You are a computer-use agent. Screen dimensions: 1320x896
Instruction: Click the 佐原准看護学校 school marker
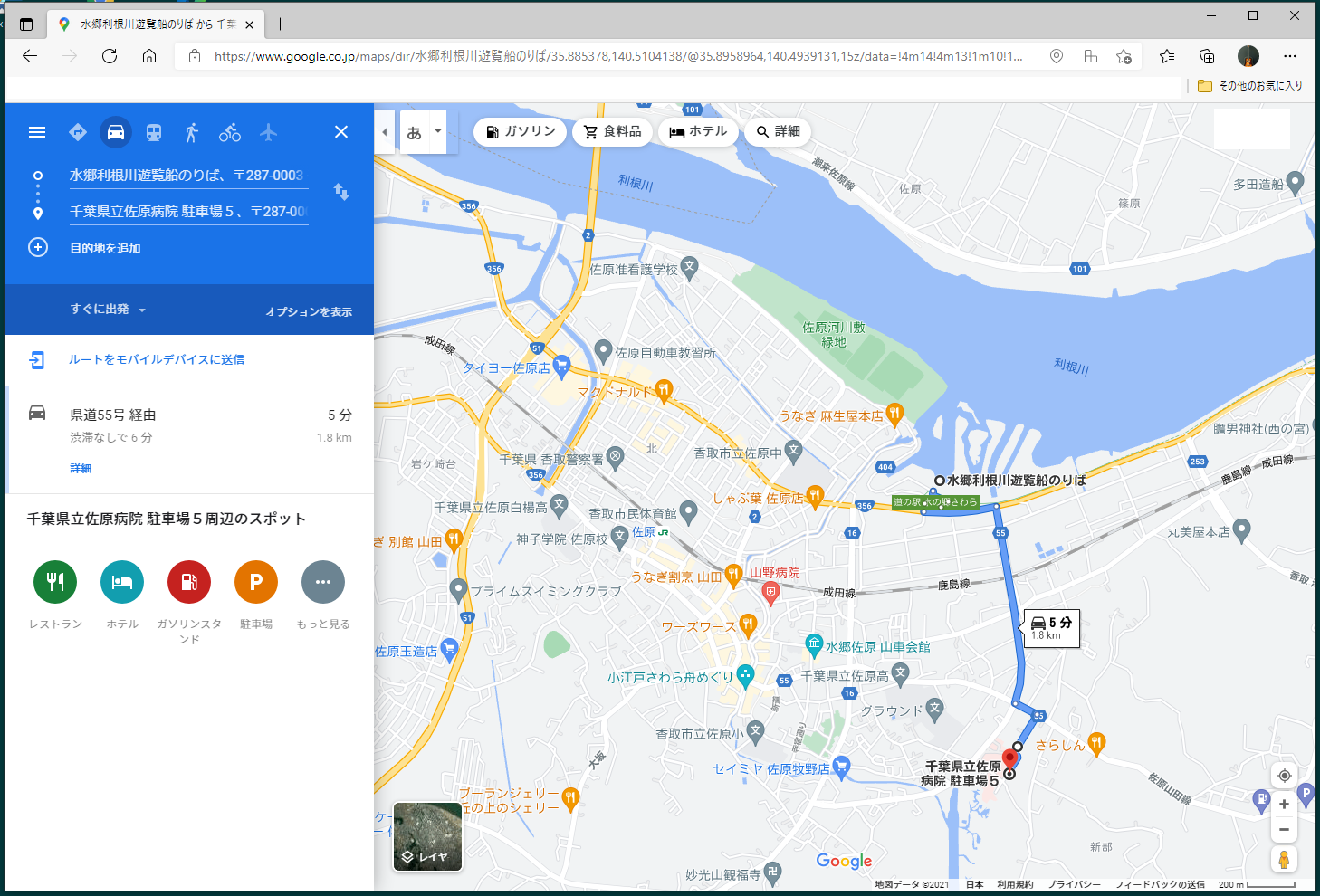690,267
